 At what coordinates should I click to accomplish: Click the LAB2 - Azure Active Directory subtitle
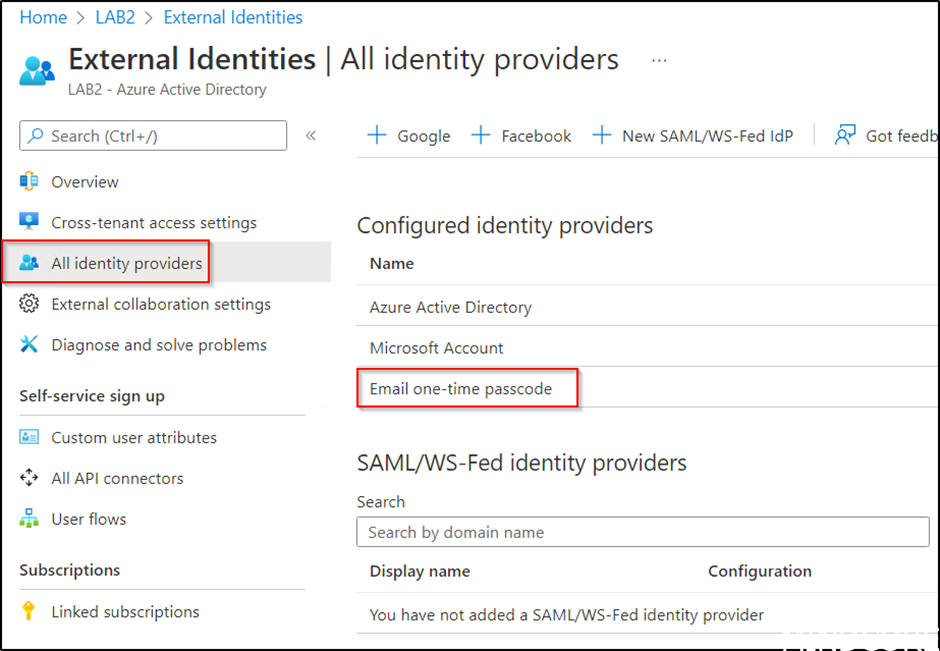[167, 89]
